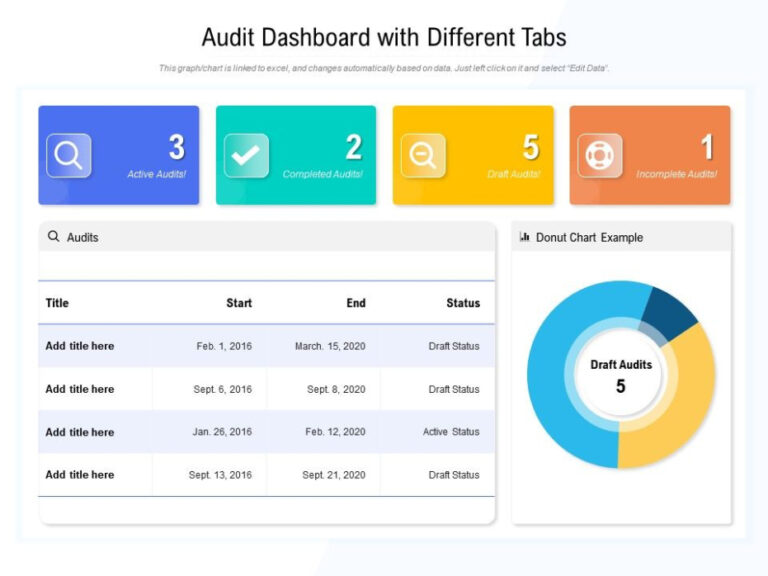Click the search icon beside Audits heading
Viewport: 768px width, 576px height.
53,237
